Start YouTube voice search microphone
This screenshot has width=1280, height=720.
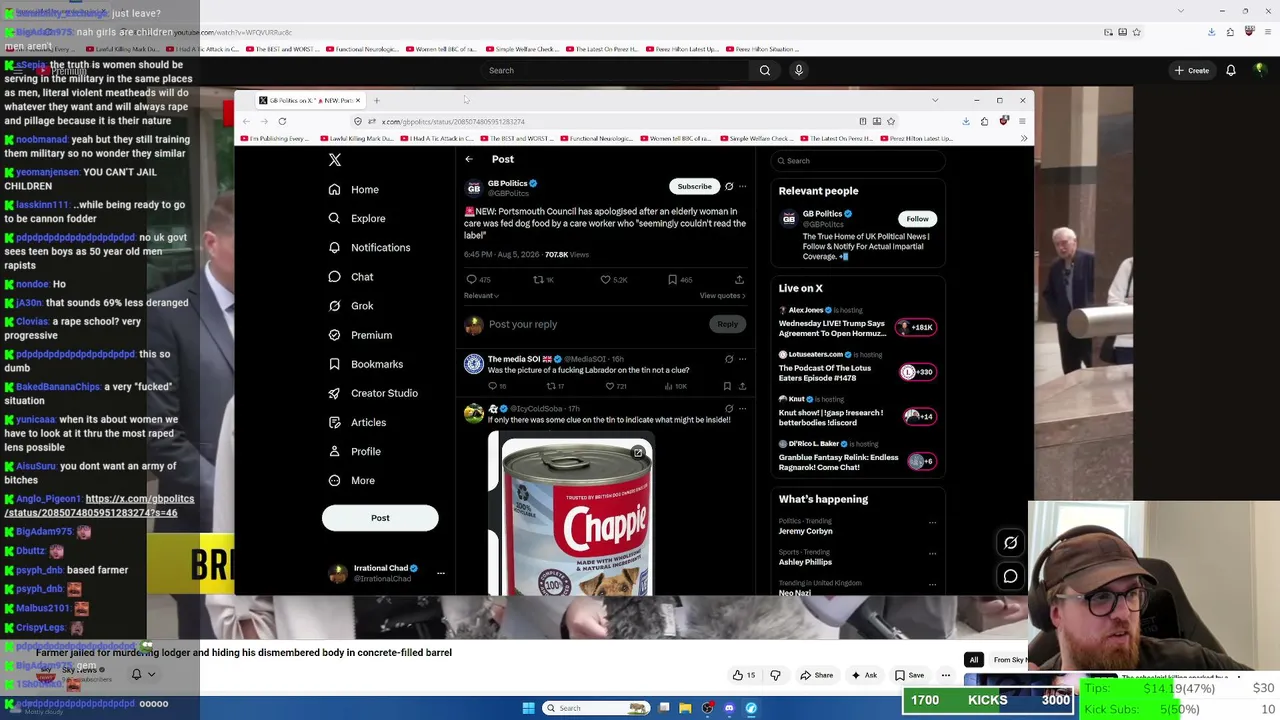[x=798, y=71]
